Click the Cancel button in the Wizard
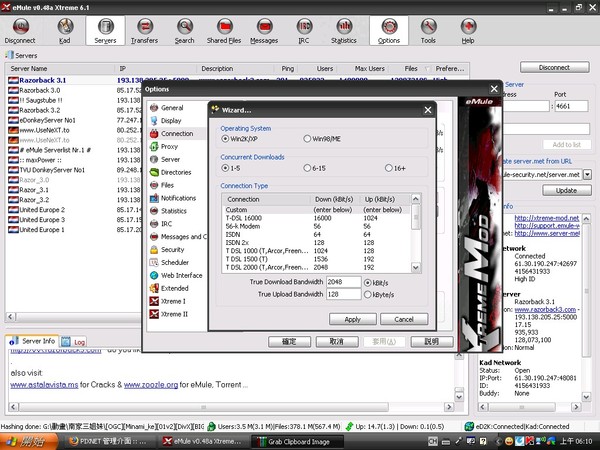Viewport: 600px width, 450px height. (404, 319)
